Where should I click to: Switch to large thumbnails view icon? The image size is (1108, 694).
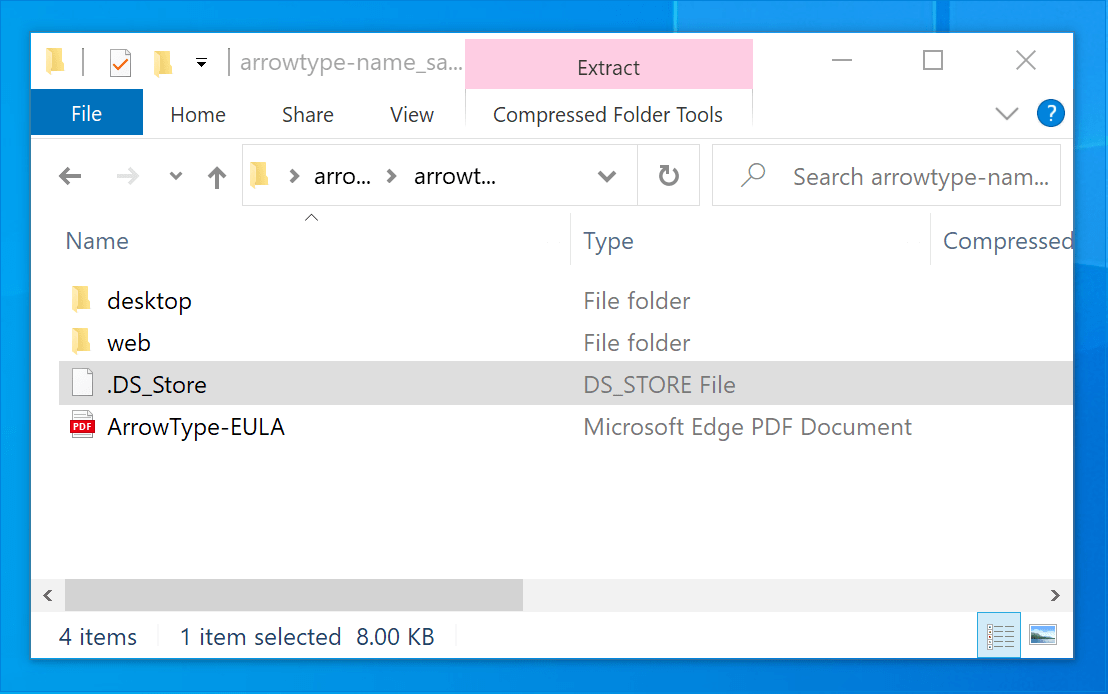(x=1043, y=635)
